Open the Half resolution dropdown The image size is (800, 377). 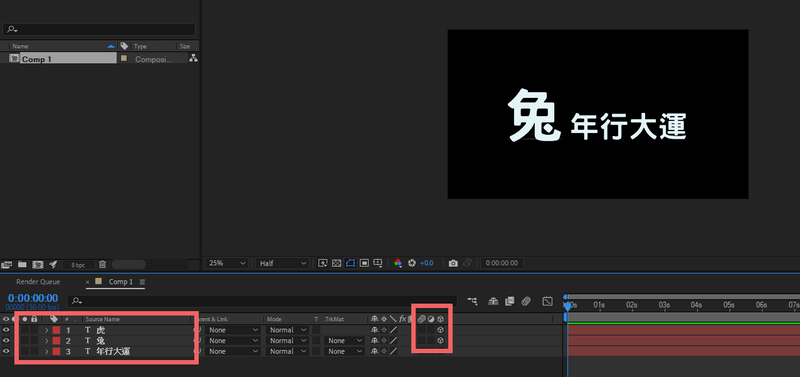[283, 263]
